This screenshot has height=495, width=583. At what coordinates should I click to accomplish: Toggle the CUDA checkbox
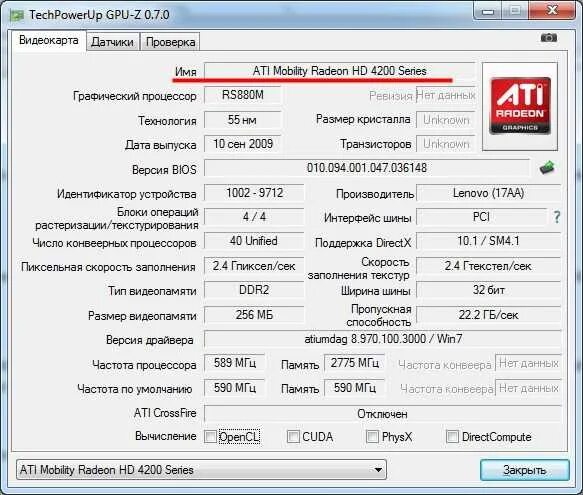click(x=293, y=437)
